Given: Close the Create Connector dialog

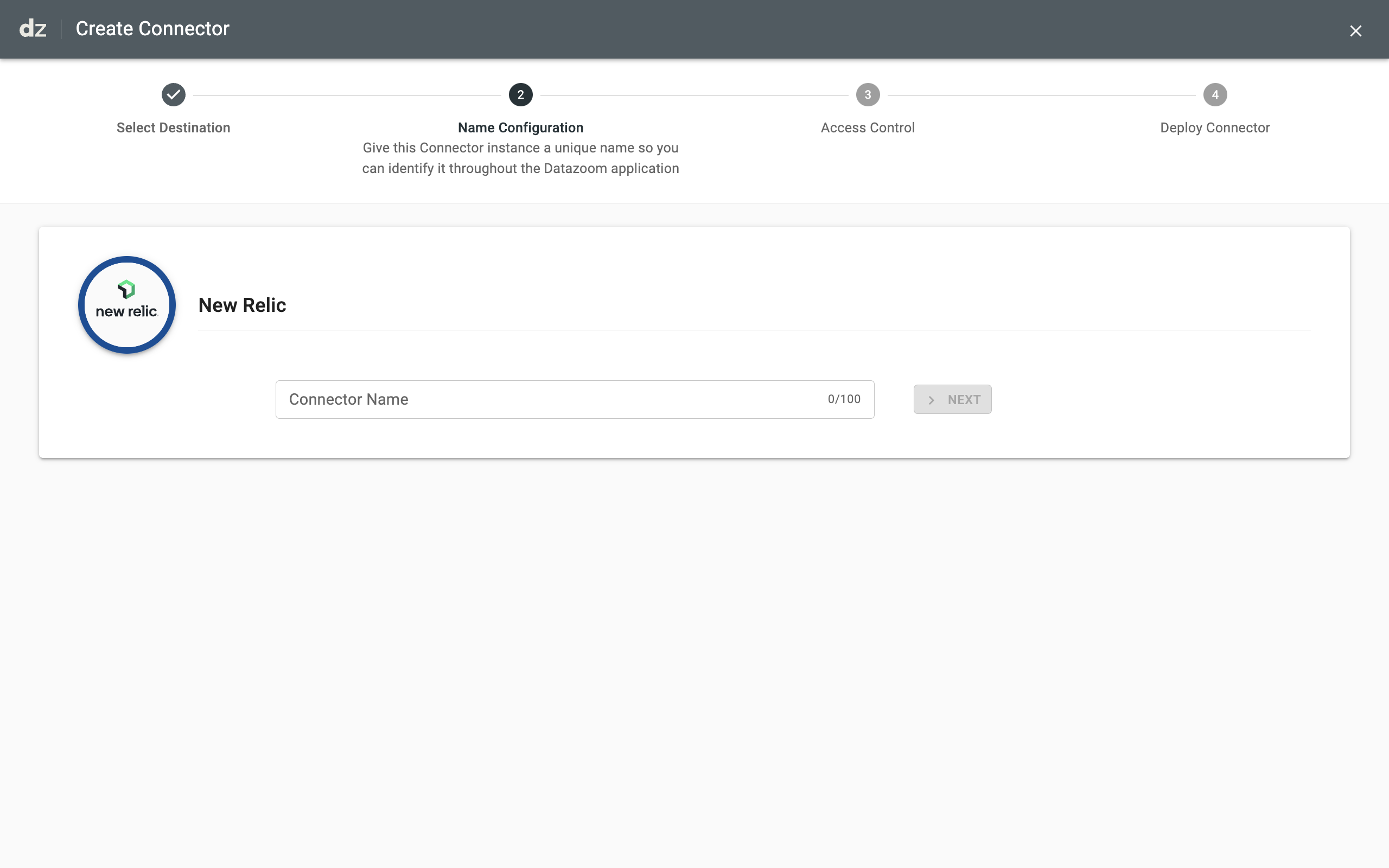Looking at the screenshot, I should click(1355, 31).
